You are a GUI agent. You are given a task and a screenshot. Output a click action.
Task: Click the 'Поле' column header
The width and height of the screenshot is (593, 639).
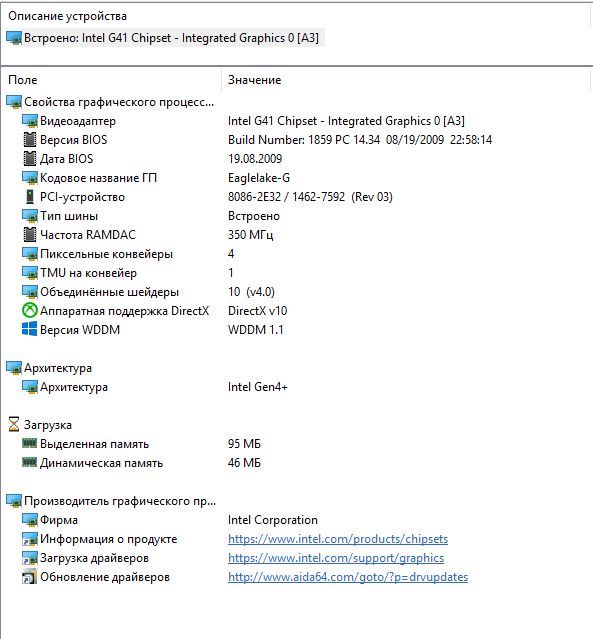pyautogui.click(x=22, y=80)
